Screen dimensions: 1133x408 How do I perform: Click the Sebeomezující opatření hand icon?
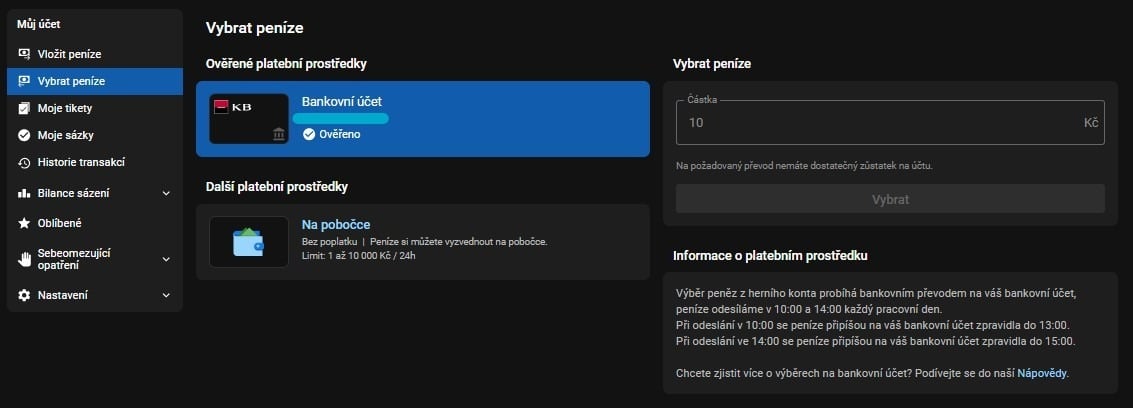pos(24,259)
